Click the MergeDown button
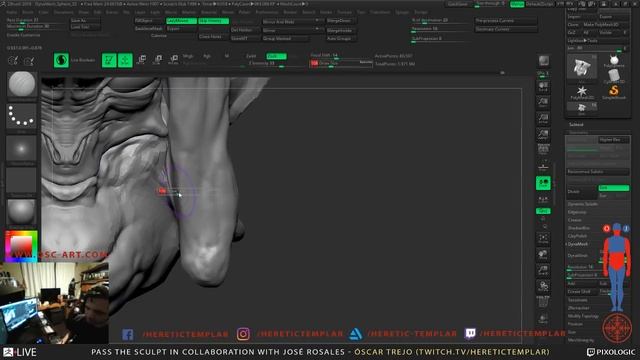Image resolution: width=640 pixels, height=360 pixels. coord(340,20)
